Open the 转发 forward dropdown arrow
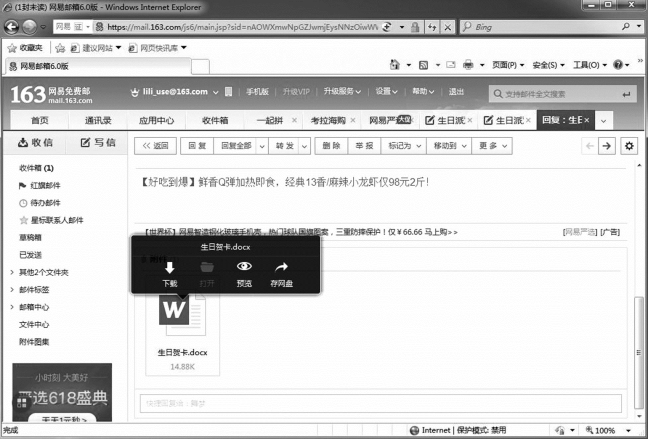The width and height of the screenshot is (648, 439). [305, 146]
